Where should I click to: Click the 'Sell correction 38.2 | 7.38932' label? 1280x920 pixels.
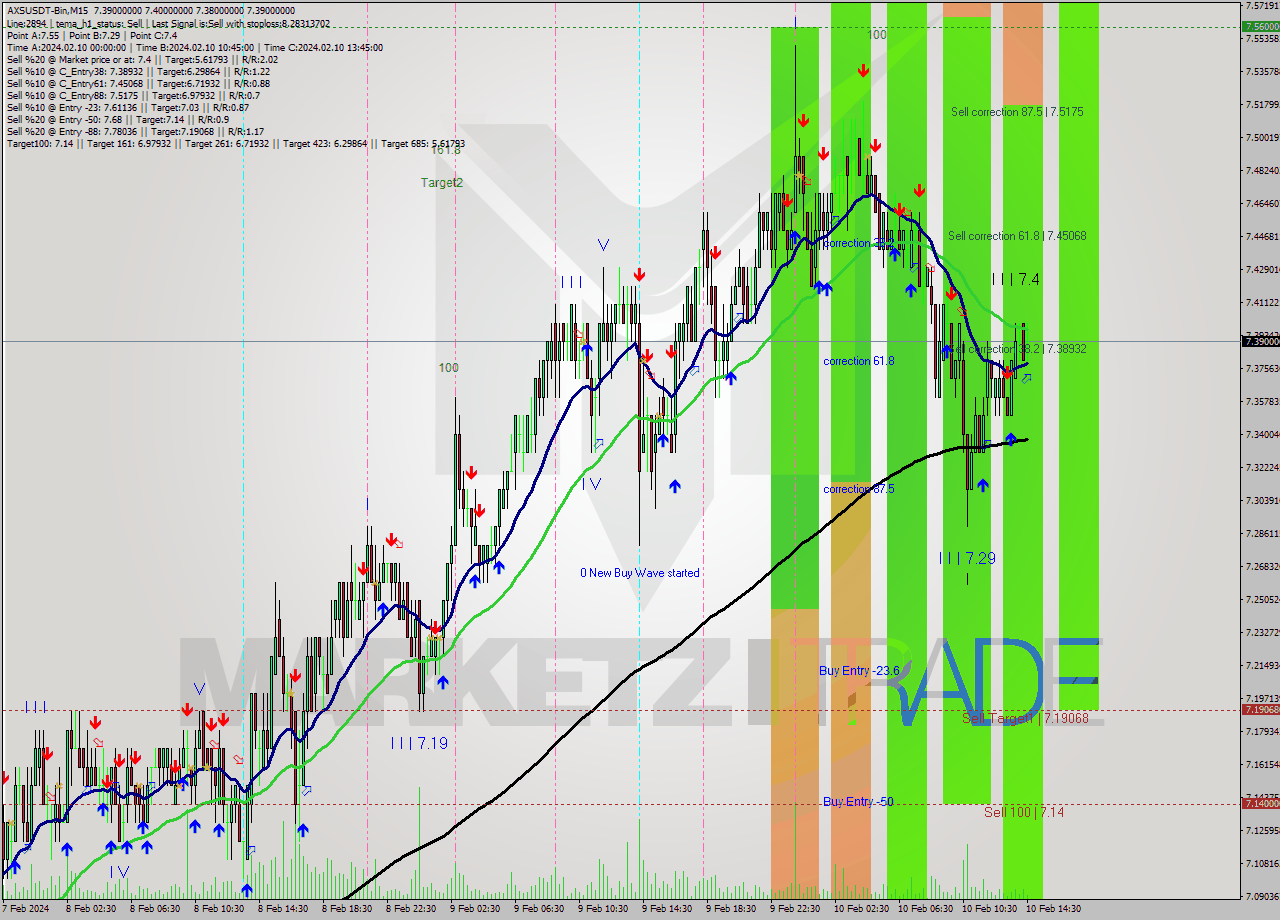(x=1017, y=349)
